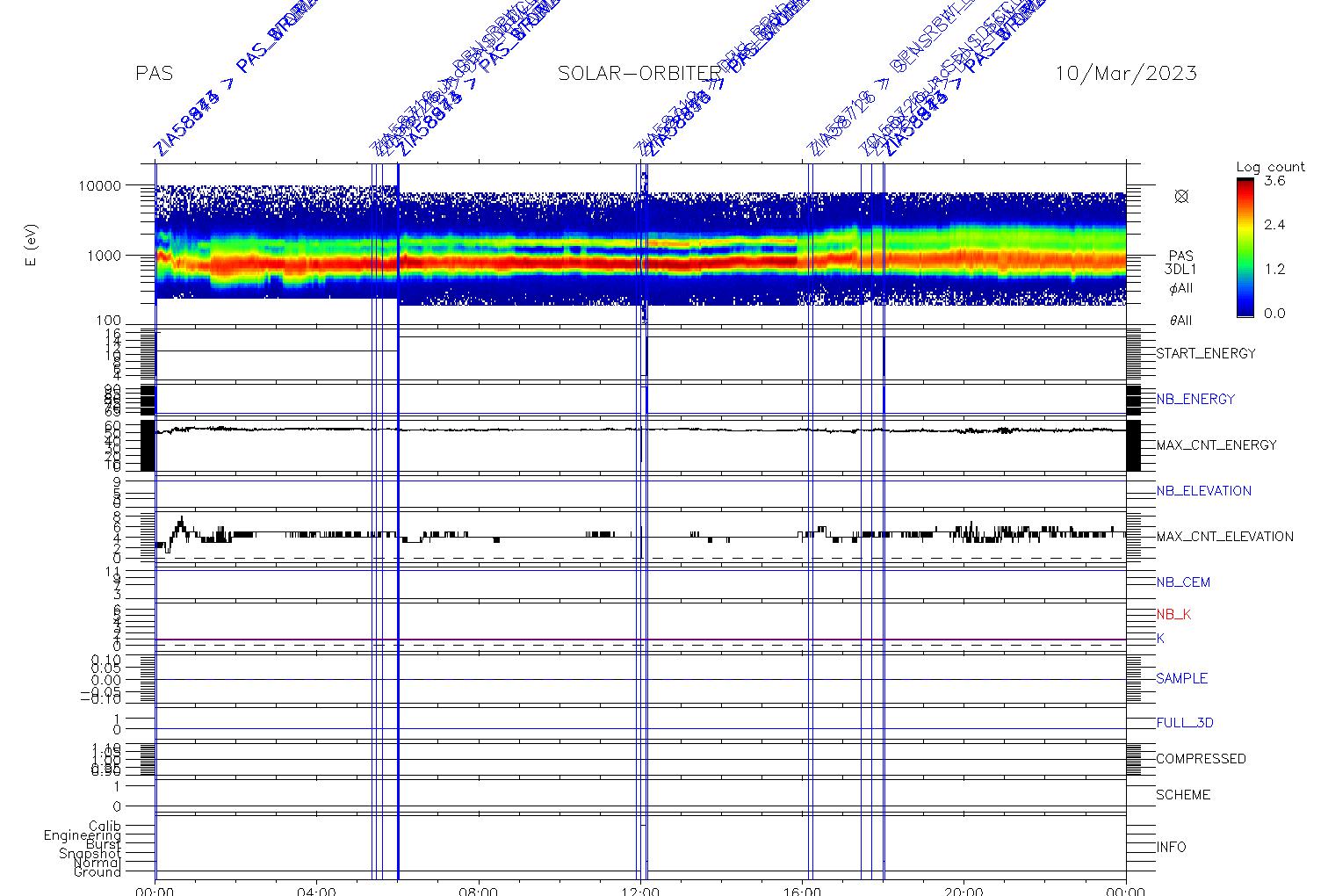Click the NB_ENERGY panel label
The width and height of the screenshot is (1328, 896).
pos(1195,399)
